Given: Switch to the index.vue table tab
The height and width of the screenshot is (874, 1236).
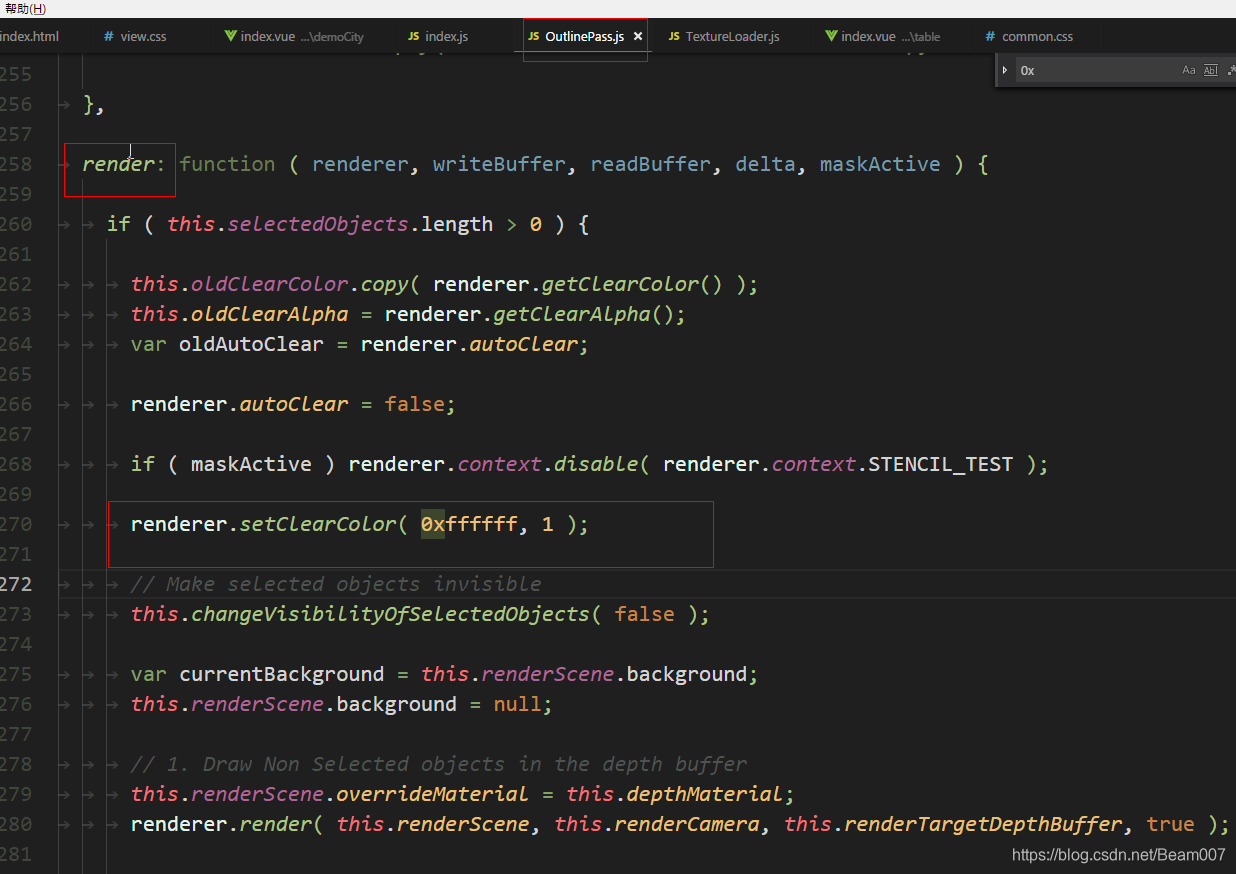Looking at the screenshot, I should coord(890,37).
